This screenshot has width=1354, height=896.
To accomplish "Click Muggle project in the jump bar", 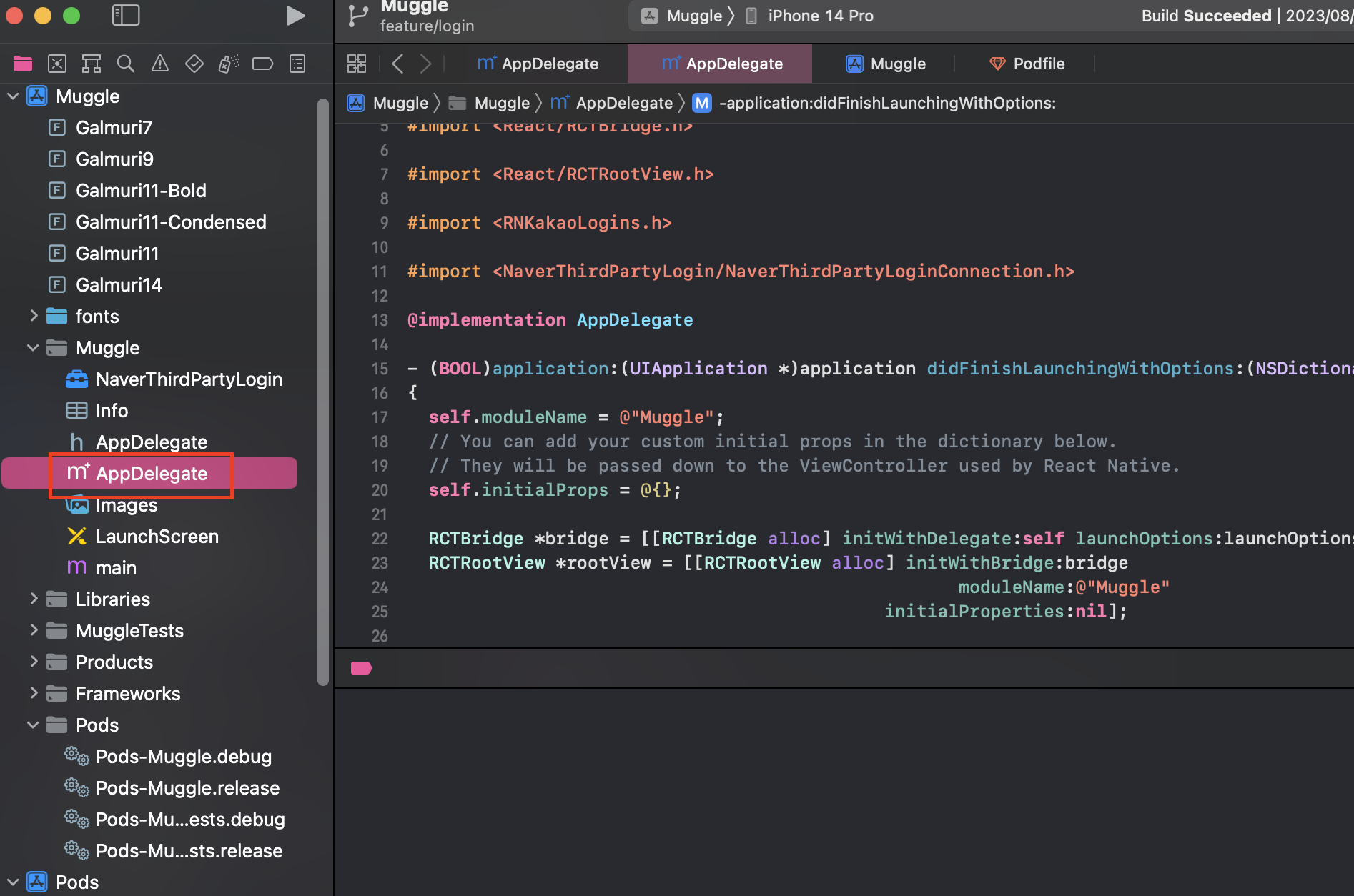I will click(388, 103).
